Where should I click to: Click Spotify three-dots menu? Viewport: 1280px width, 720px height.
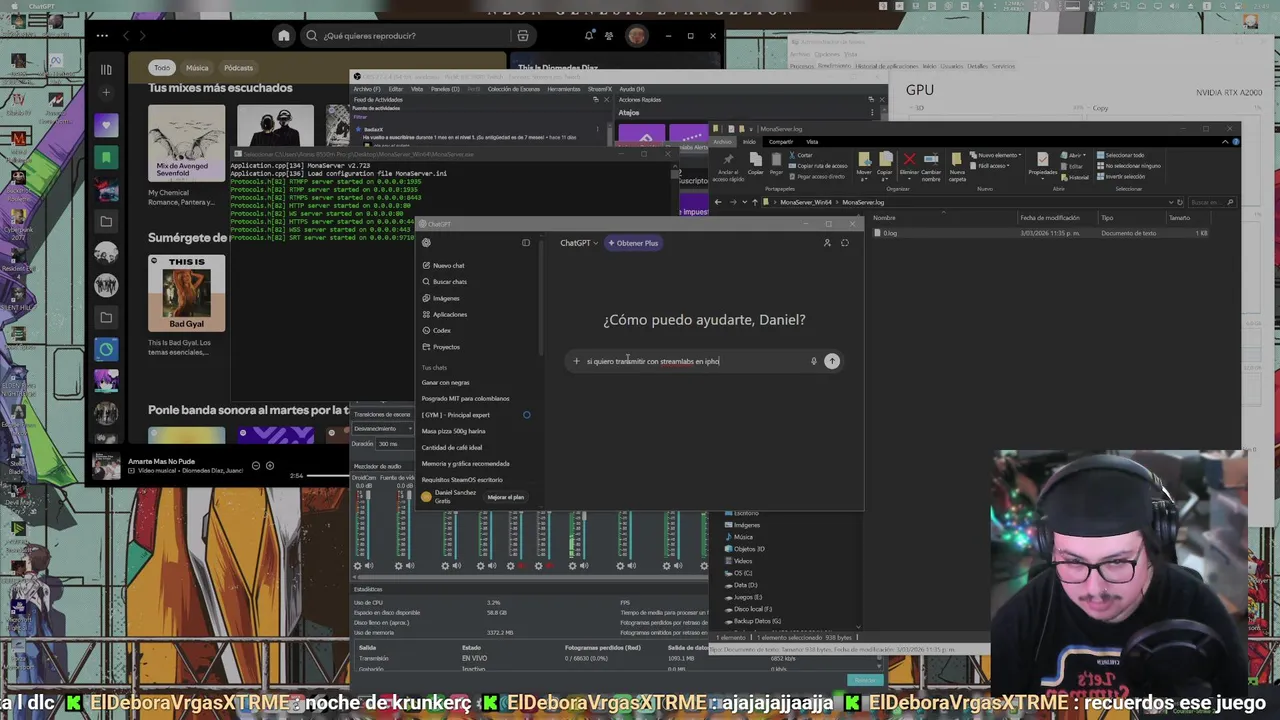[102, 36]
